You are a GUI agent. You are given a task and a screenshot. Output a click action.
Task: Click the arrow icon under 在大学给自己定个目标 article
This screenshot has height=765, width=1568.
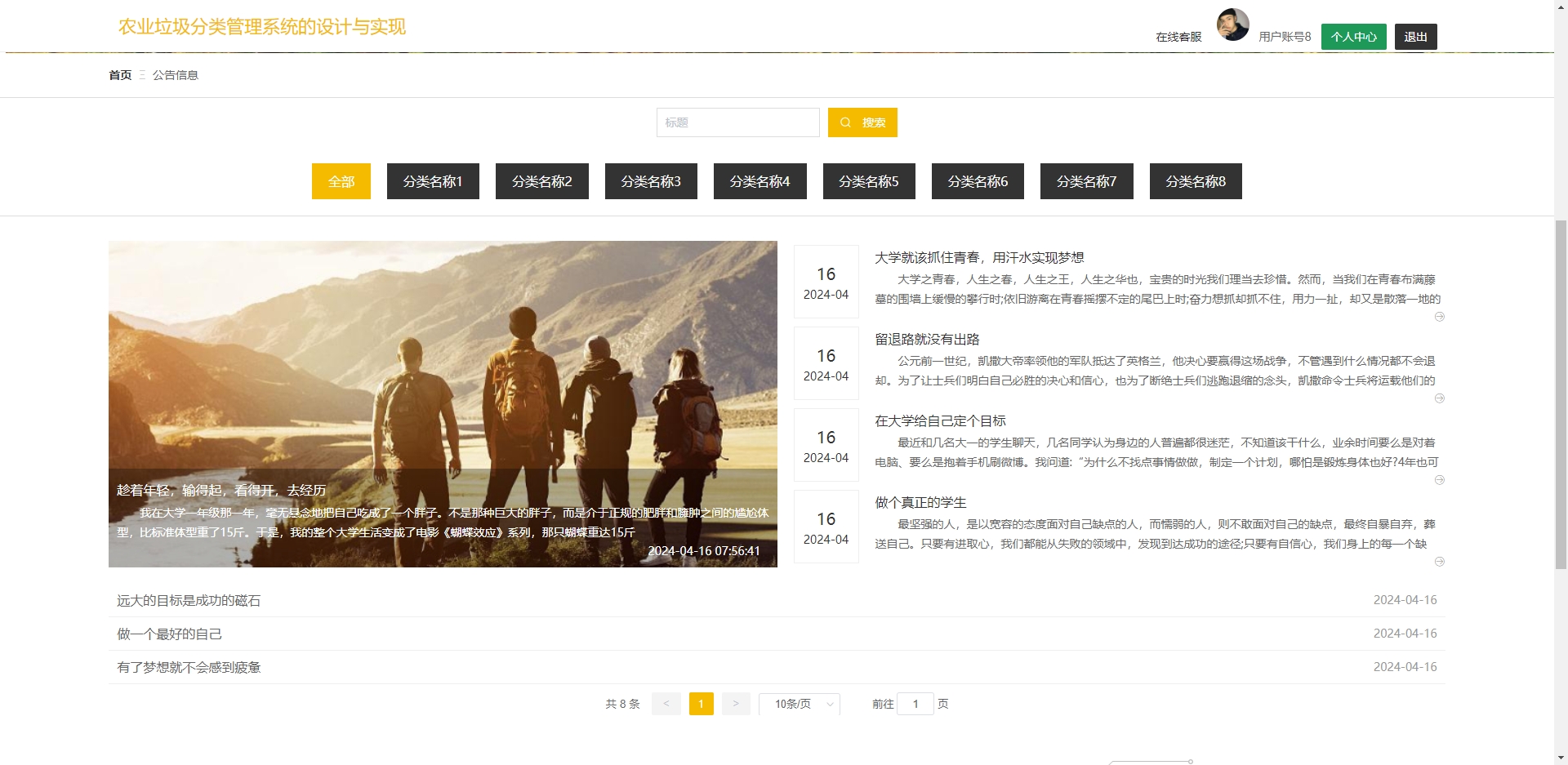(1439, 480)
